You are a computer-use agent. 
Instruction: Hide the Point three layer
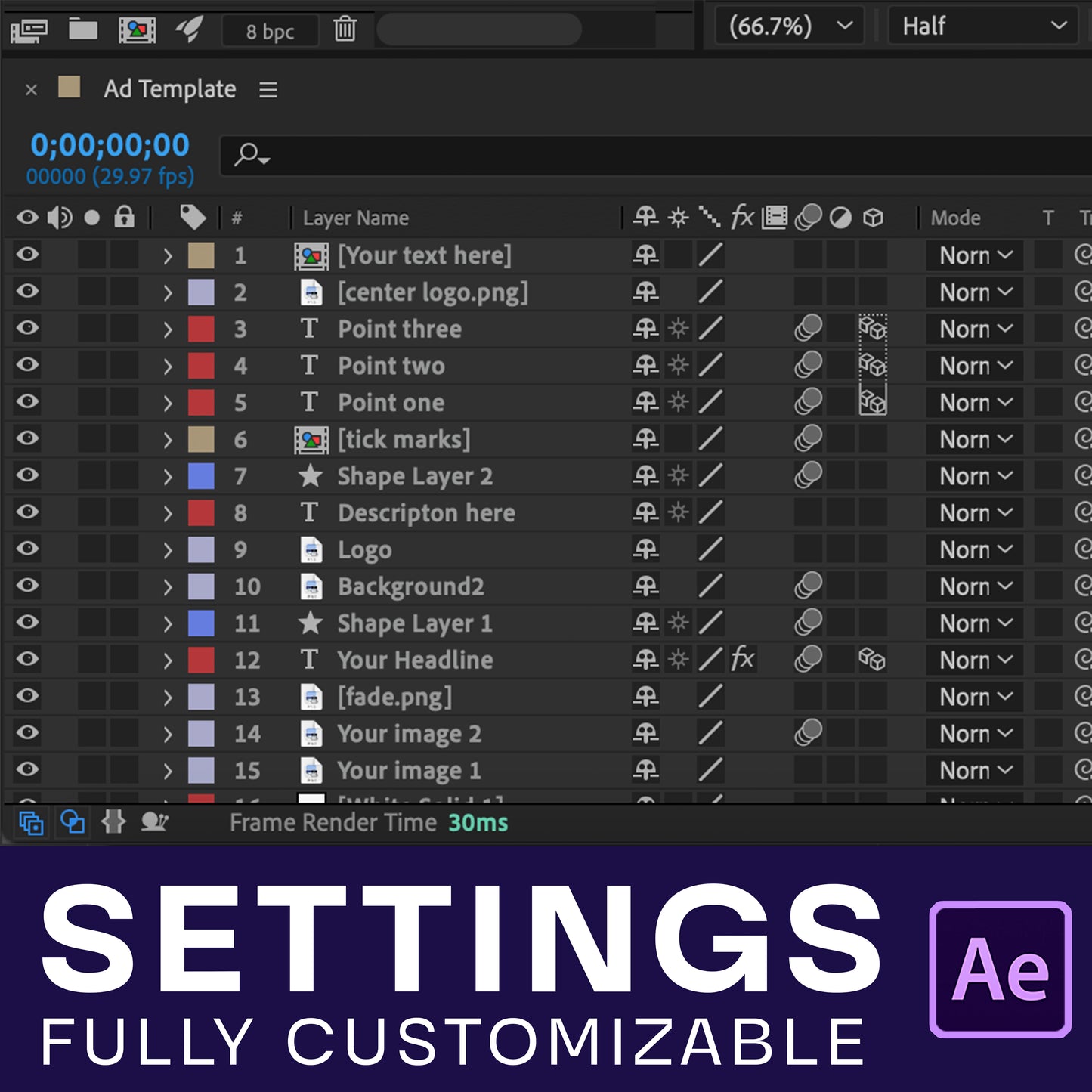[28, 329]
